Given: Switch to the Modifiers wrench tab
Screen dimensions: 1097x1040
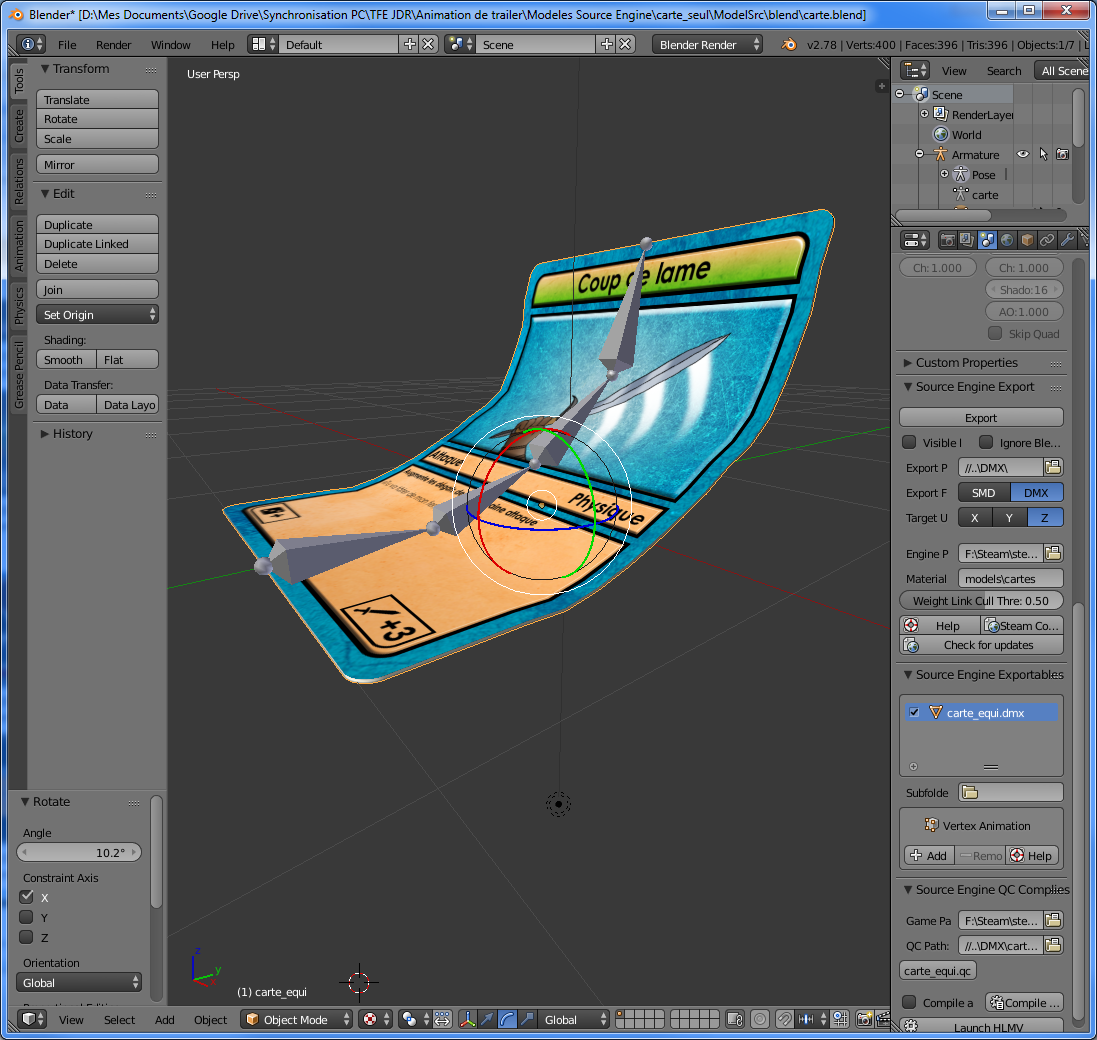Looking at the screenshot, I should [1067, 241].
